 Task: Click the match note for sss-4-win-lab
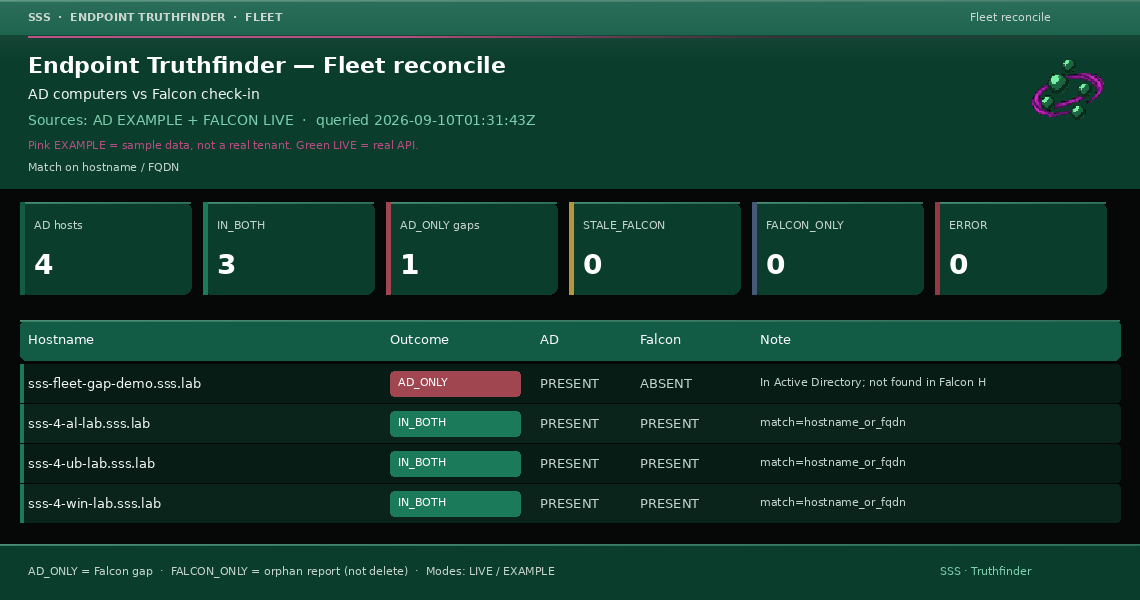pyautogui.click(x=832, y=502)
